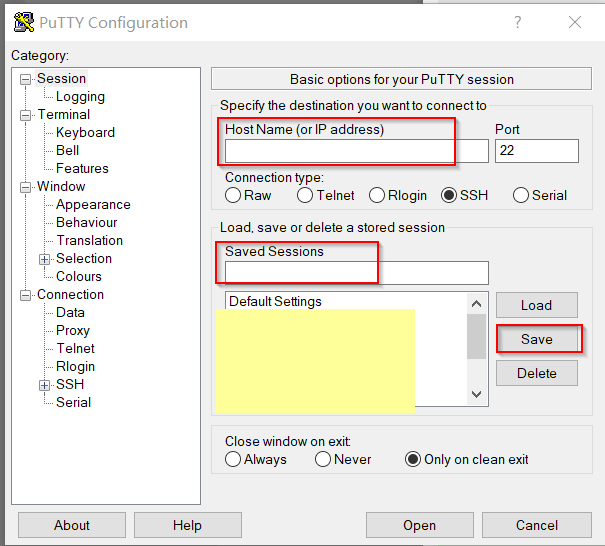Select the Session category
Screen dimensions: 605x546
pyautogui.click(x=61, y=78)
